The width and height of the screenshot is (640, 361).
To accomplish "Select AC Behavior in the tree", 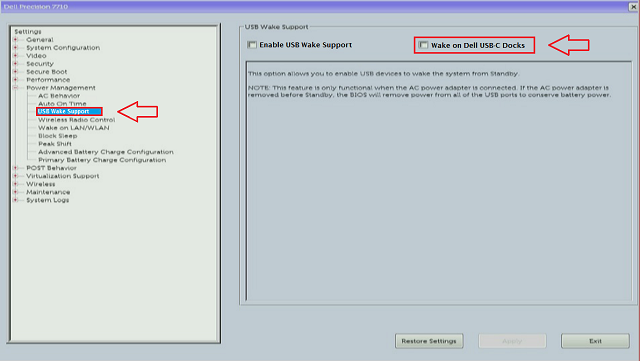I will point(59,96).
